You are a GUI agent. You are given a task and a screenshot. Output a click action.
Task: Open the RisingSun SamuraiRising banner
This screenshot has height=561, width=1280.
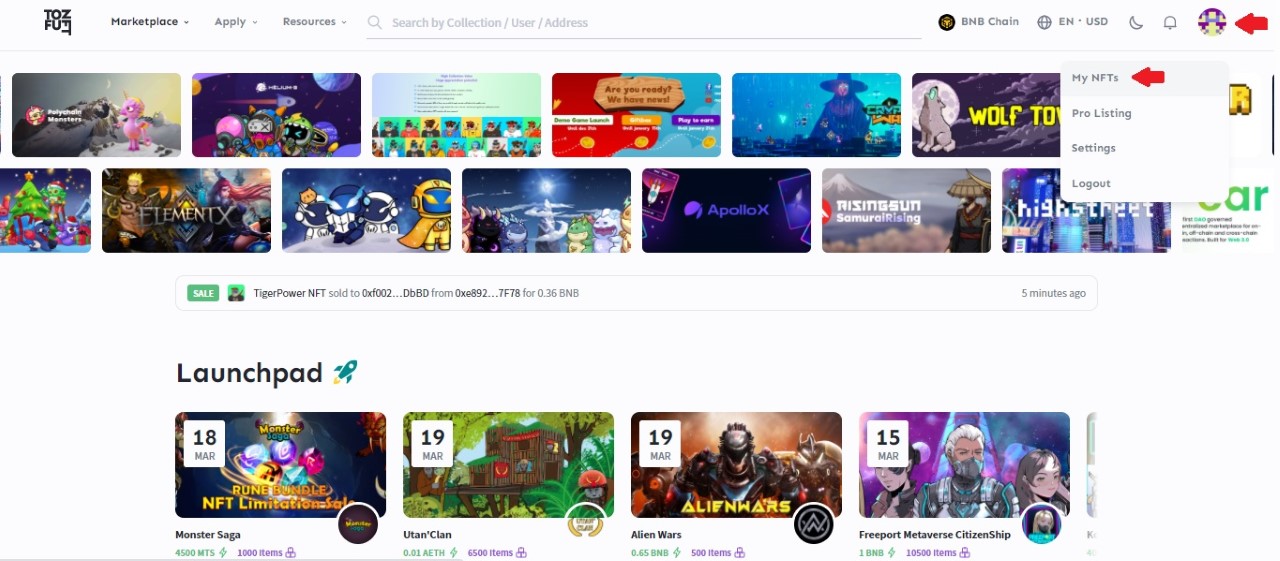pos(906,210)
